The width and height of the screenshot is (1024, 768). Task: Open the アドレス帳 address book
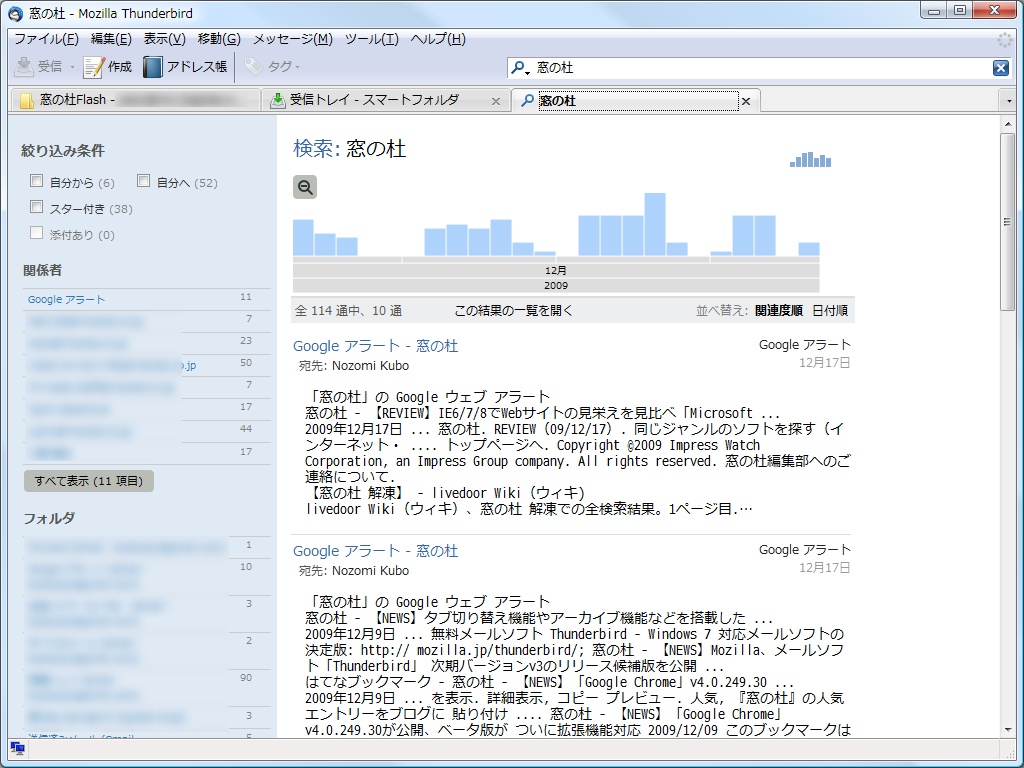click(185, 67)
